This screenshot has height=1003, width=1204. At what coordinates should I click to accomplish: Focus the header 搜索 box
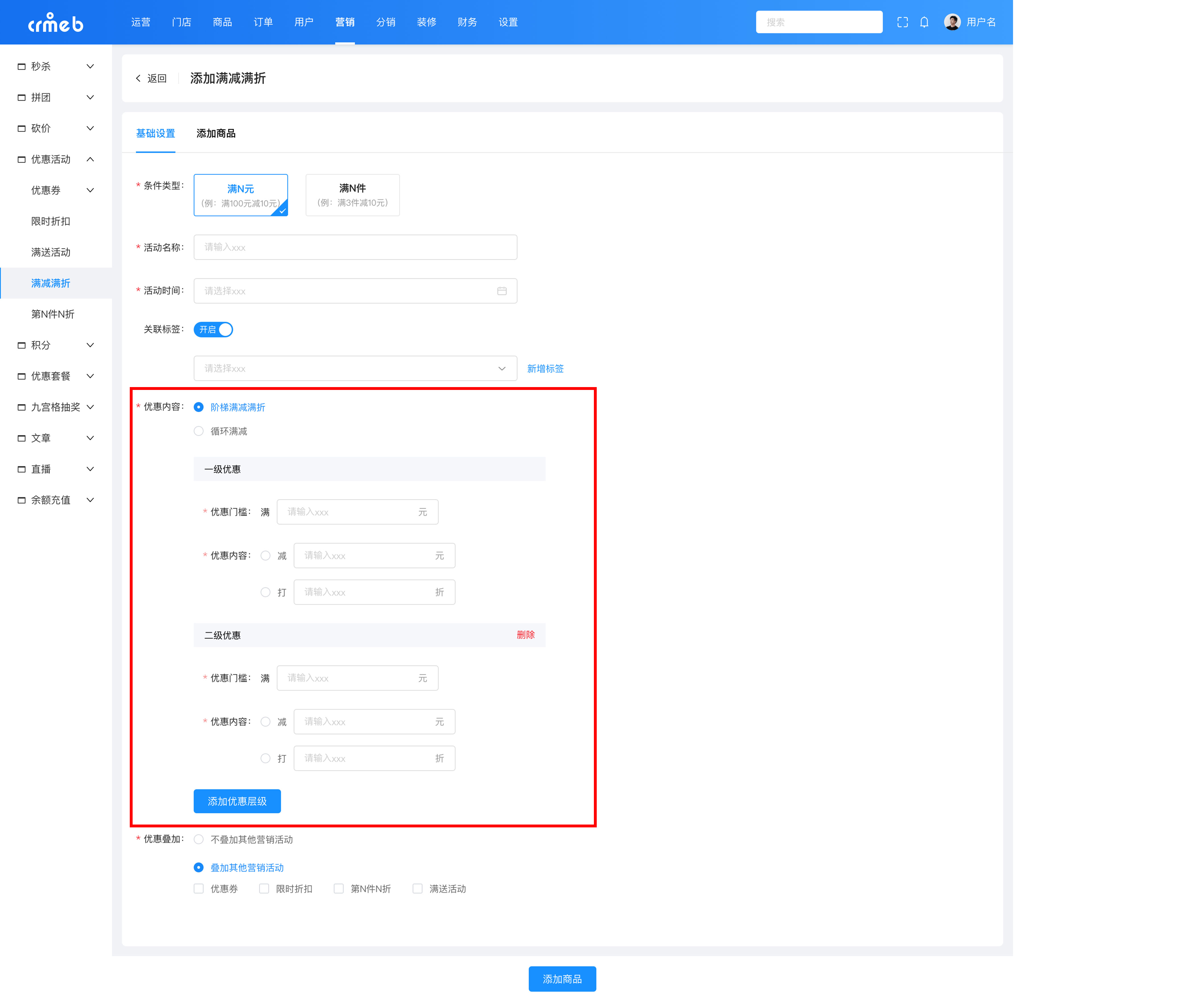click(x=819, y=22)
